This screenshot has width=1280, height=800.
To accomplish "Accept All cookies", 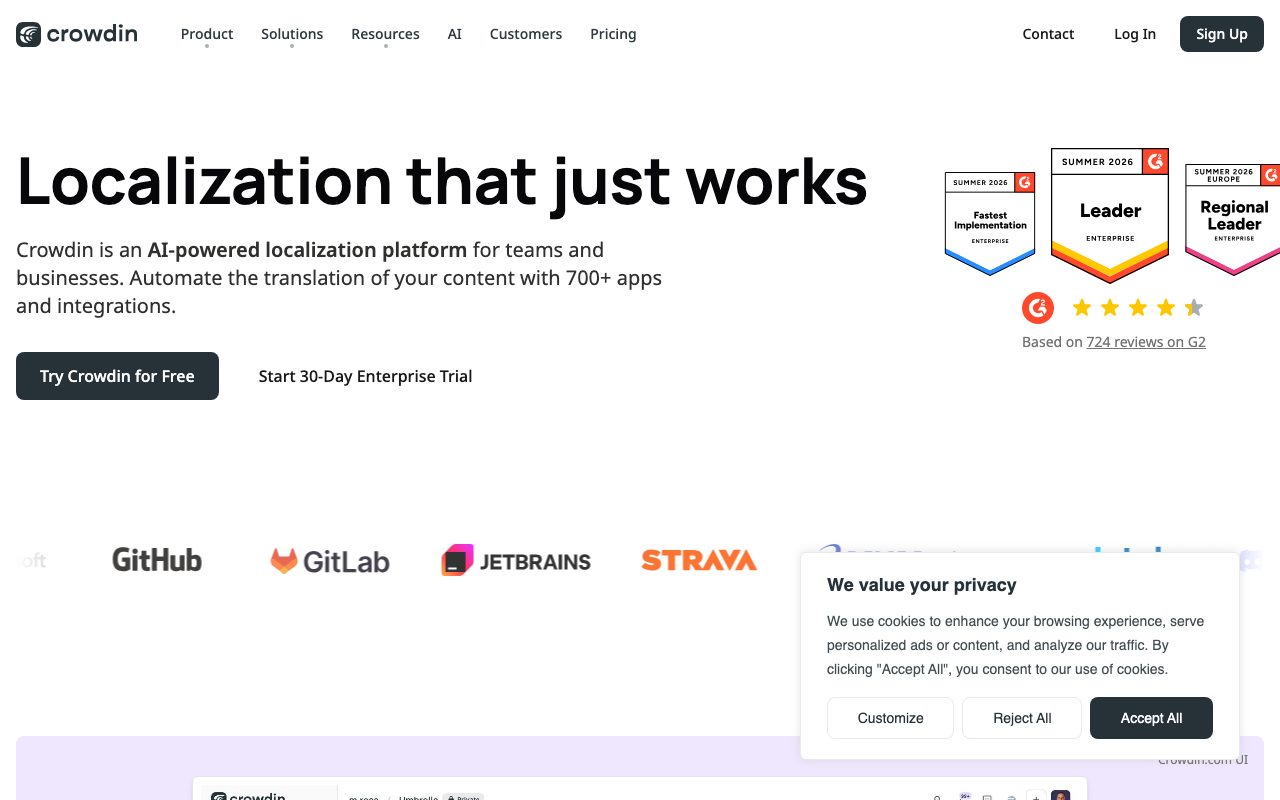I will 1151,718.
